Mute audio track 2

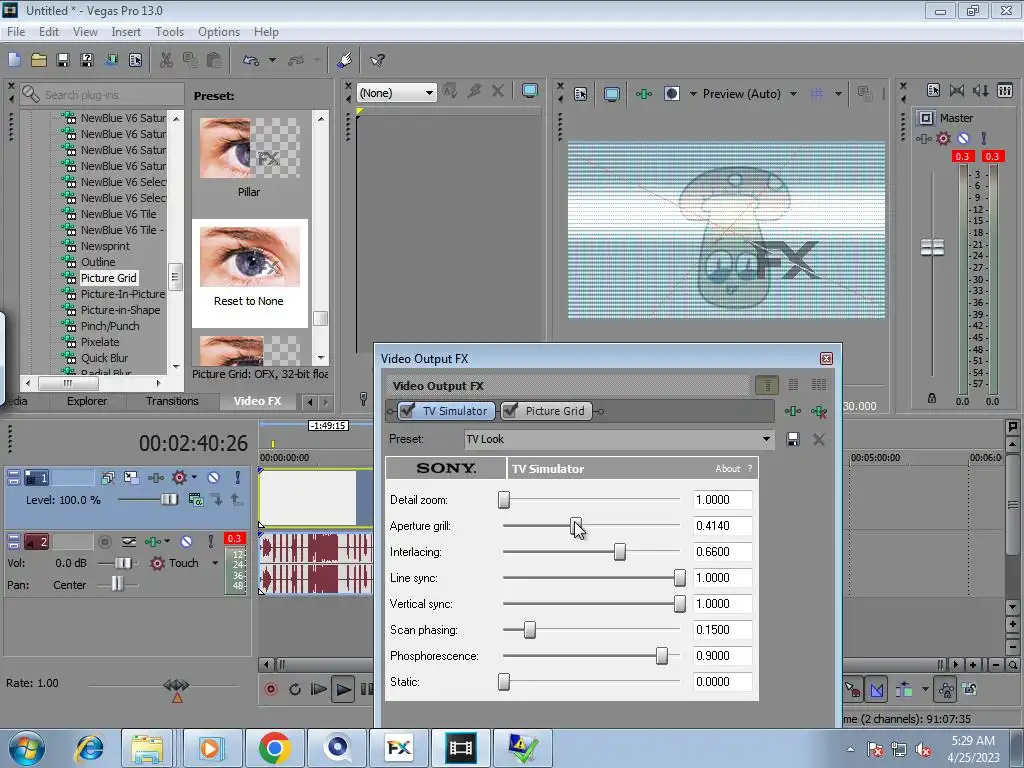pyautogui.click(x=186, y=541)
